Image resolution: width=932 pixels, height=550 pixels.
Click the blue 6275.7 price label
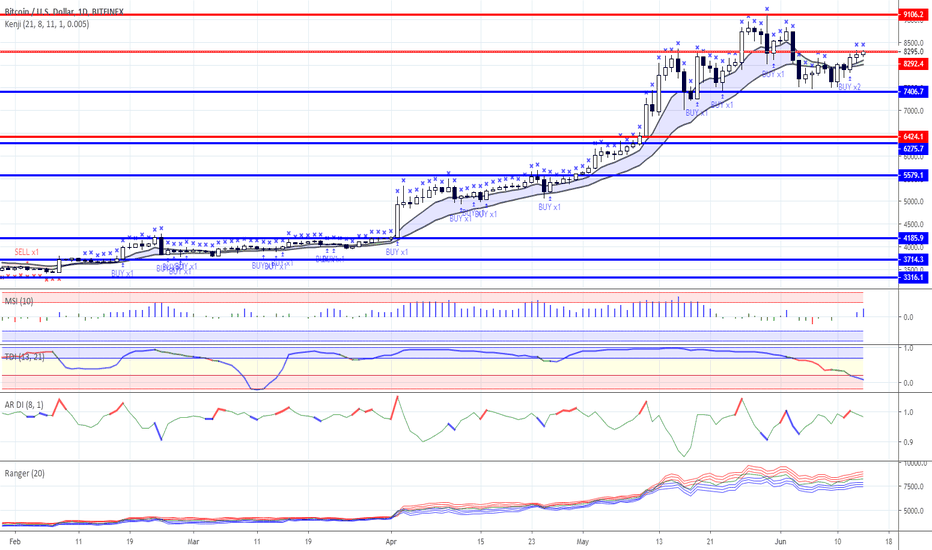click(x=913, y=149)
